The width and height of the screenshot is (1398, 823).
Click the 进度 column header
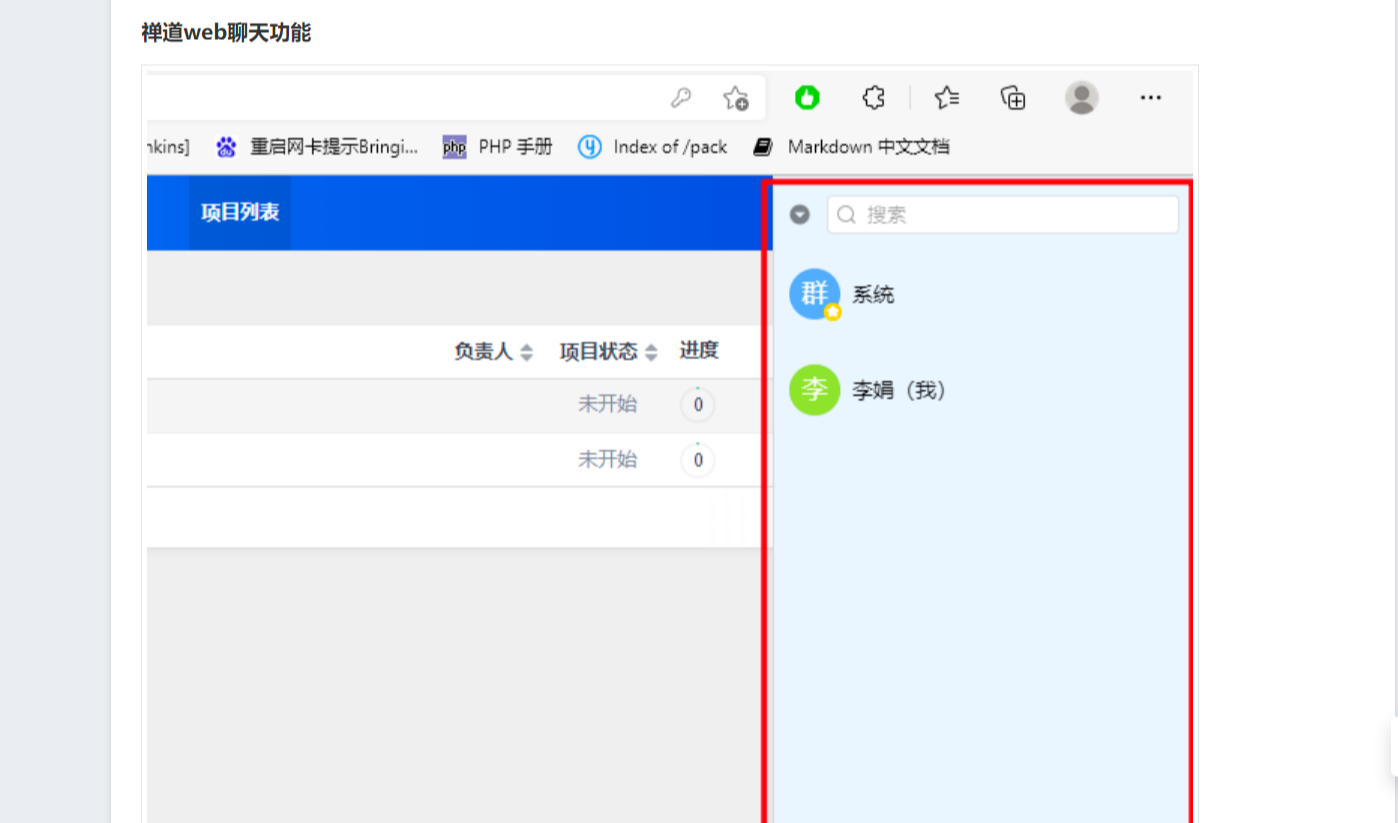[x=699, y=350]
